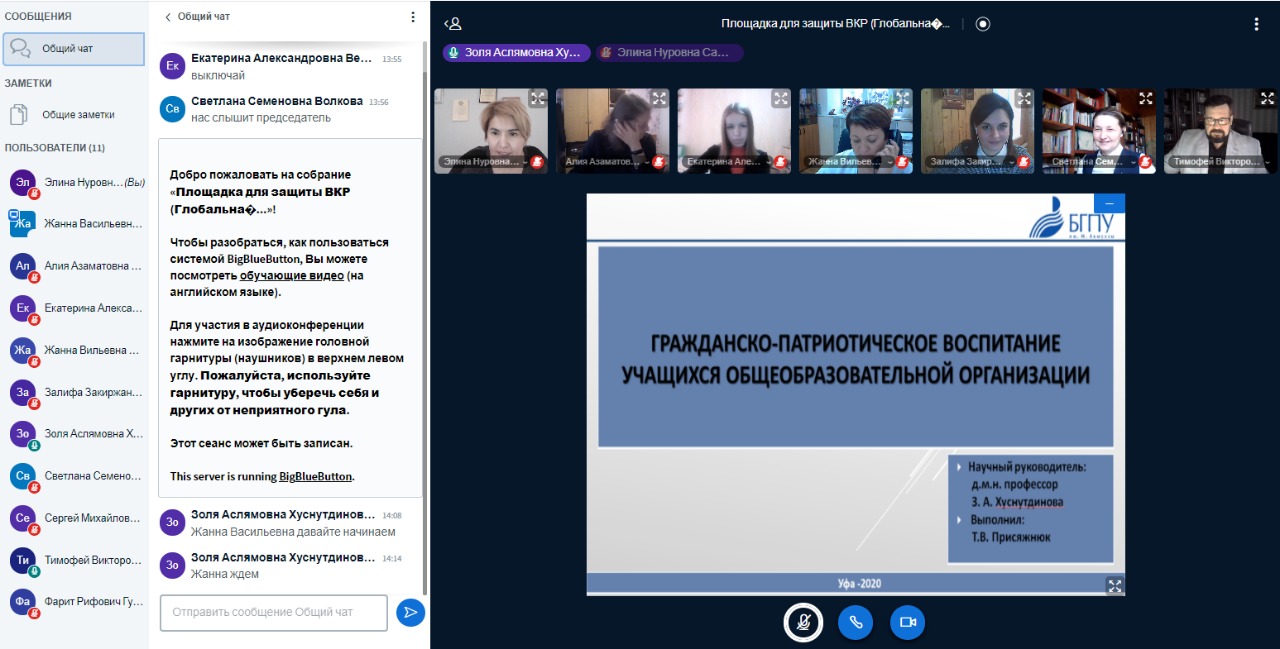The height and width of the screenshot is (649, 1280).
Task: Fullscreen Тимофей Викторо... webcam video
Action: tap(1267, 98)
